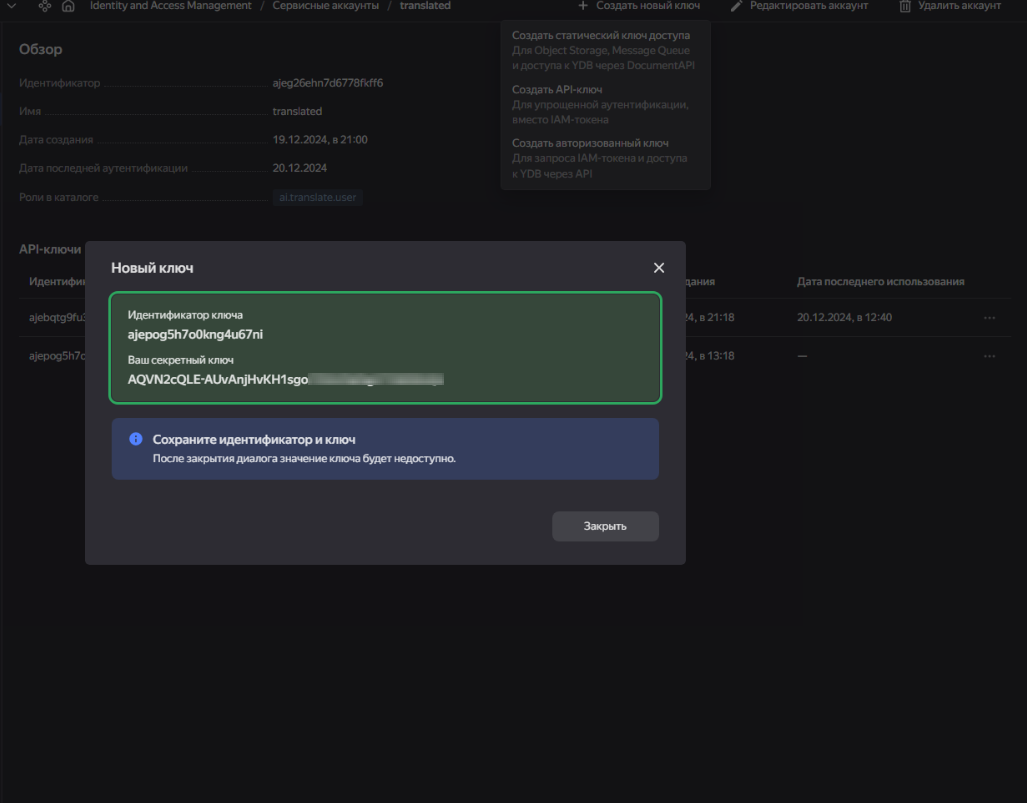1027x803 pixels.
Task: Click the trash icon for Удалить аккаунт
Action: (905, 6)
